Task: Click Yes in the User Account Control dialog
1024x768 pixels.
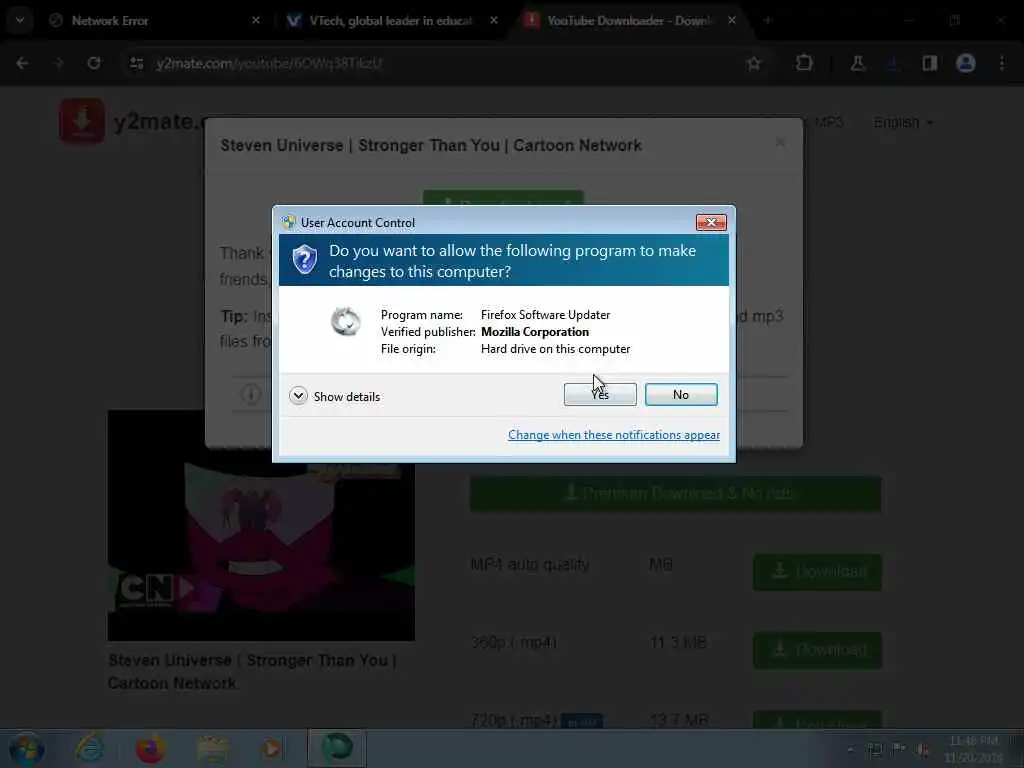Action: pos(600,394)
